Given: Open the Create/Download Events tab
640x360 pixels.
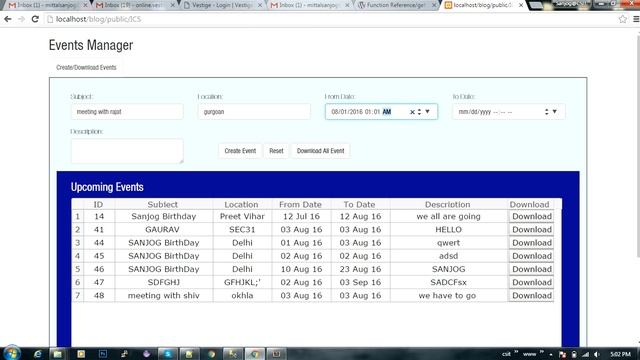Looking at the screenshot, I should (86, 67).
